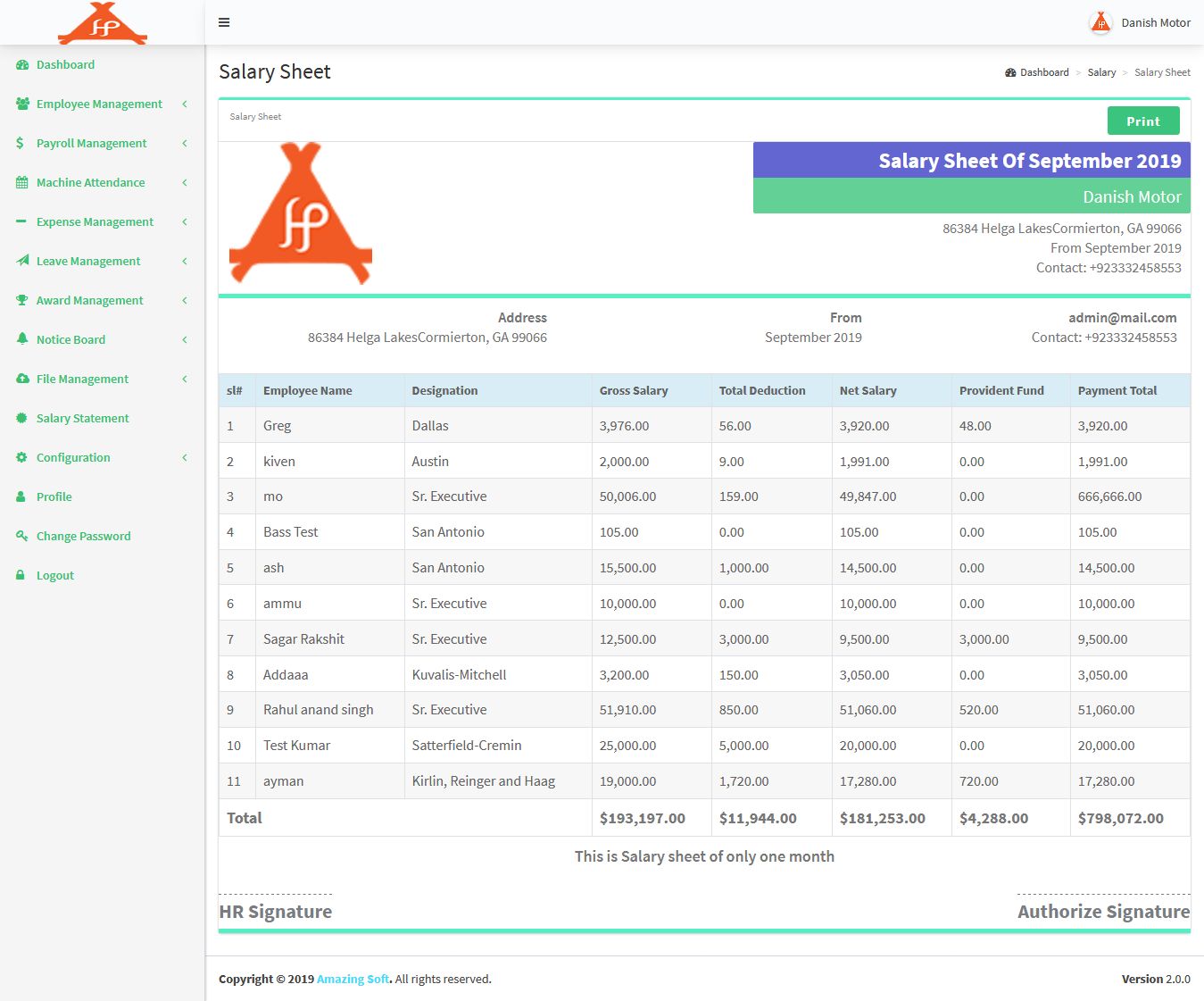Viewport: 1204px width, 1001px height.
Task: Click the Salary Sheet Of September 2019 heading
Action: click(1030, 161)
